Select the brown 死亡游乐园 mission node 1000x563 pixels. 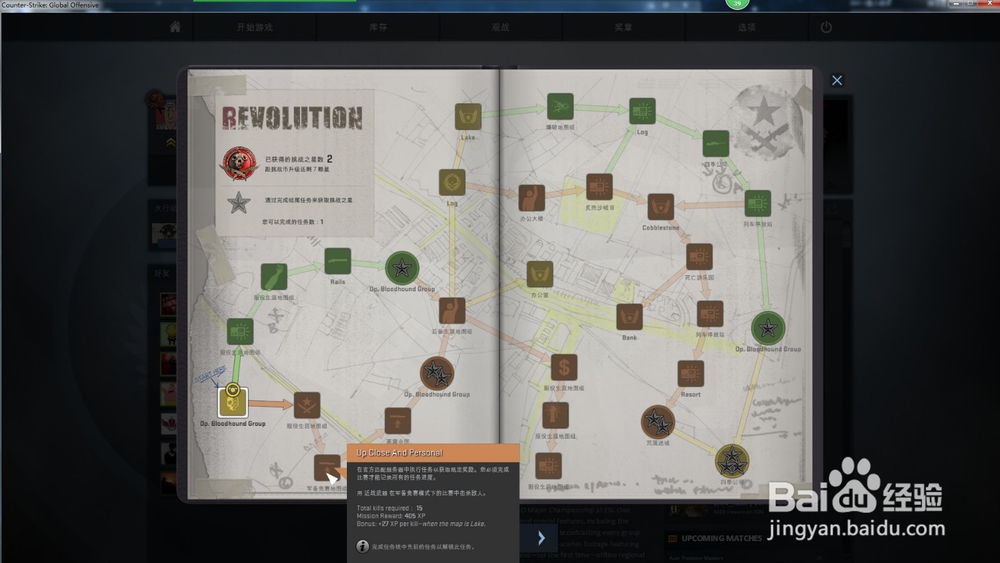[x=699, y=258]
